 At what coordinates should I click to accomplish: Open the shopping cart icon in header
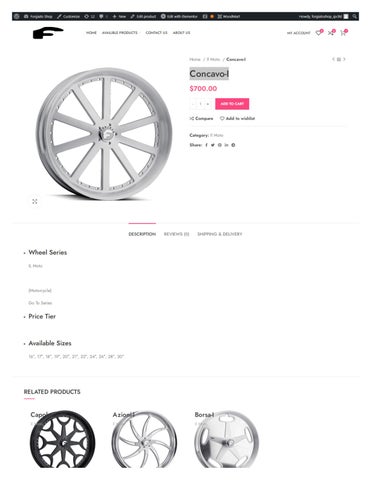point(343,33)
